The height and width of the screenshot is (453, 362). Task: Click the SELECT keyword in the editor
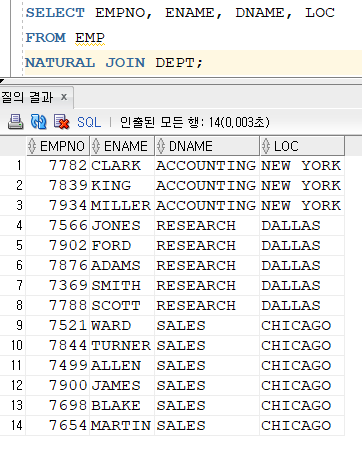click(55, 13)
